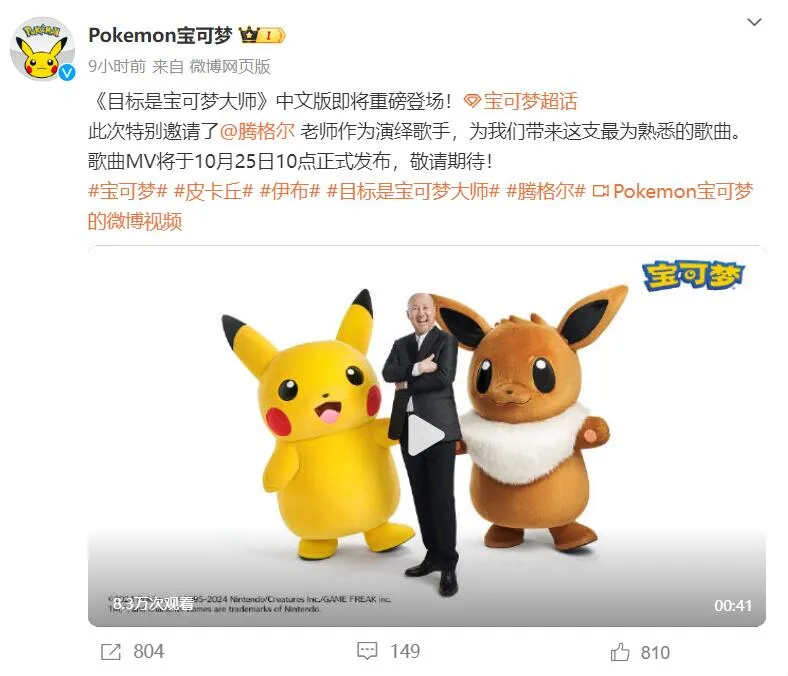Image resolution: width=788 pixels, height=676 pixels.
Task: Open the post options chevron menu
Action: pyautogui.click(x=754, y=22)
